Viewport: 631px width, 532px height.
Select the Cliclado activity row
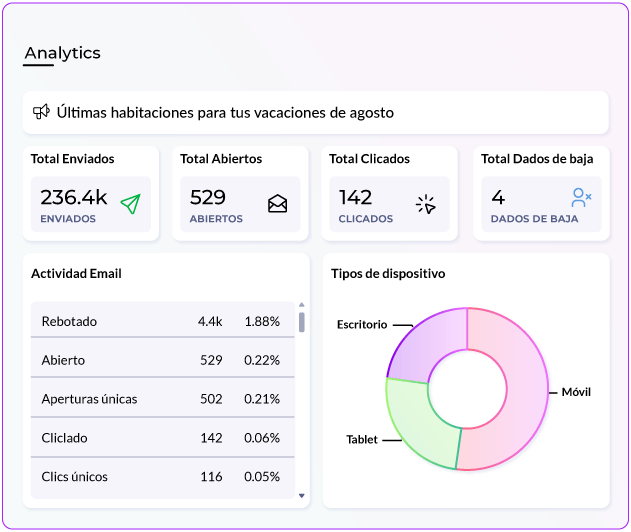coord(161,438)
